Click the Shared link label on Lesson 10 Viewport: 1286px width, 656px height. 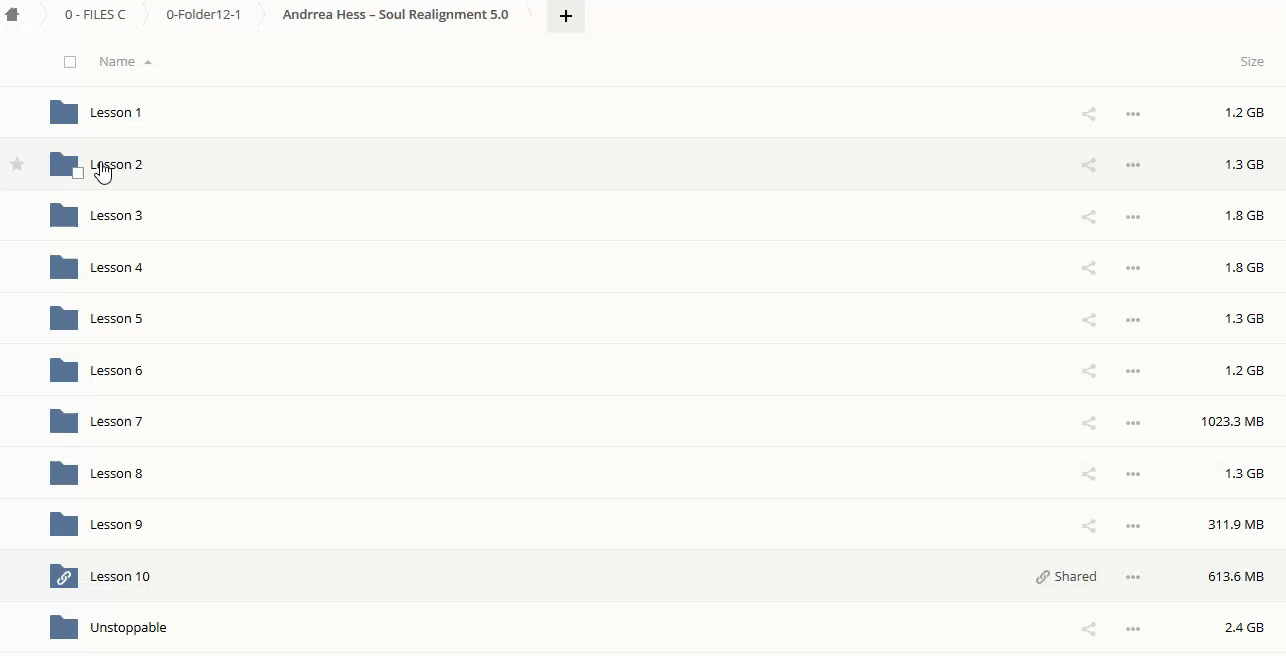point(1066,577)
